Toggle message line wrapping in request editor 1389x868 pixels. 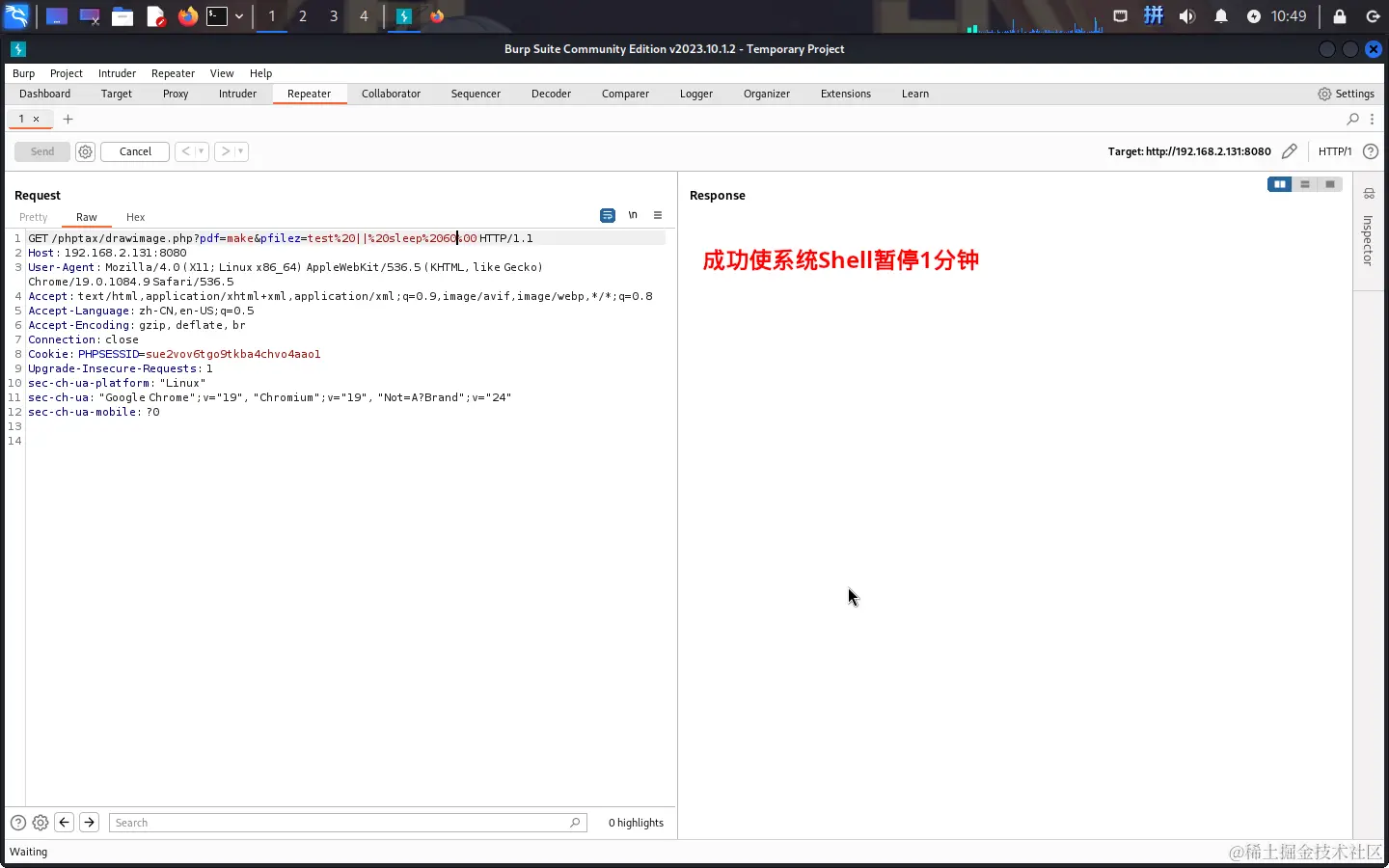click(x=608, y=215)
